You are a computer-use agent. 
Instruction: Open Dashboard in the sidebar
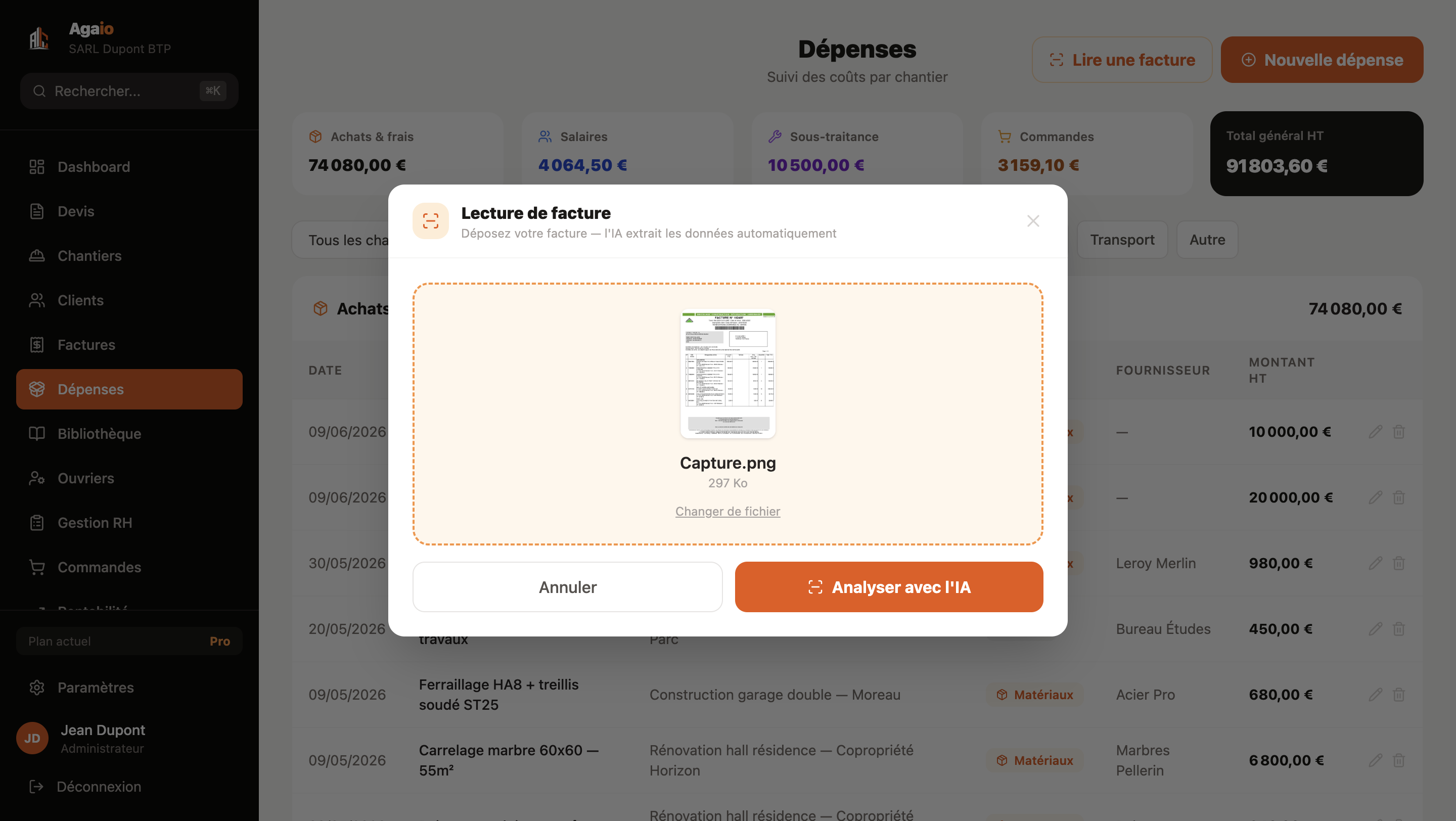pyautogui.click(x=129, y=167)
